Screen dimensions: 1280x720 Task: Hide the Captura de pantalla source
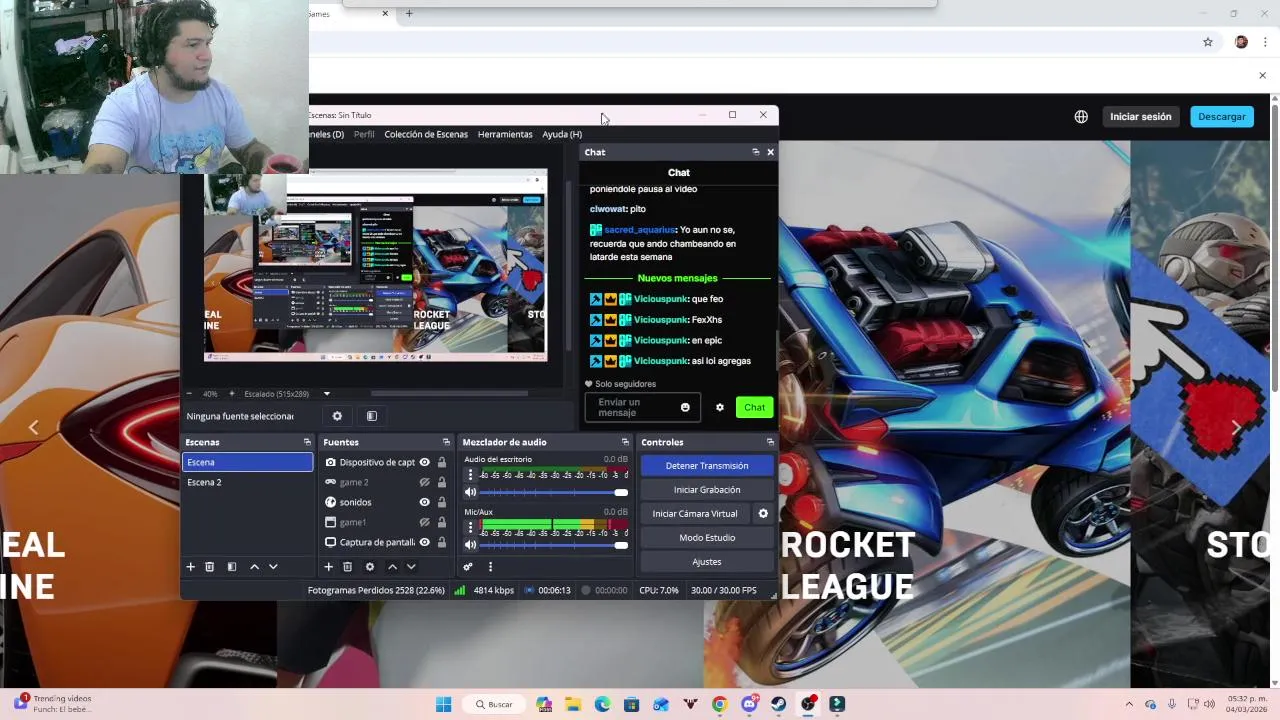(x=424, y=542)
